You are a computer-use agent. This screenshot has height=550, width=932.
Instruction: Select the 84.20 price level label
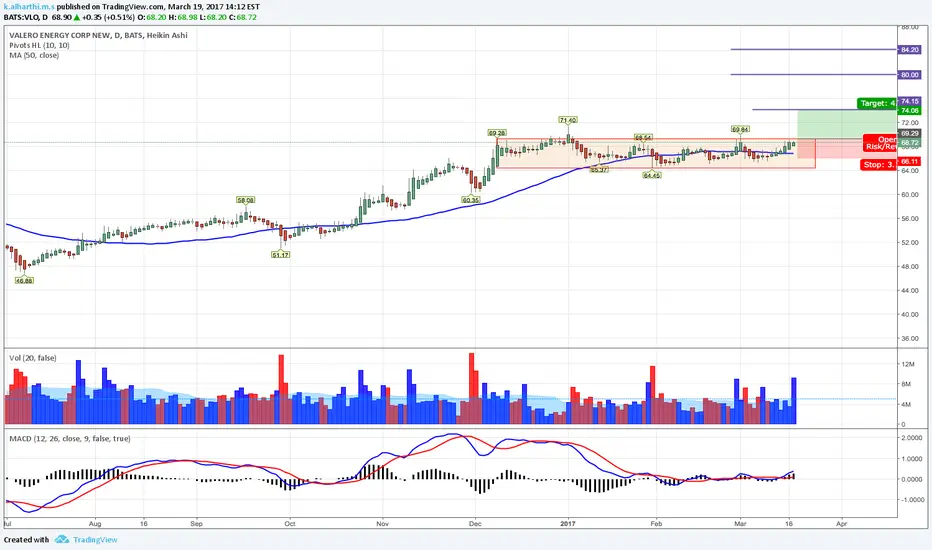pyautogui.click(x=909, y=50)
